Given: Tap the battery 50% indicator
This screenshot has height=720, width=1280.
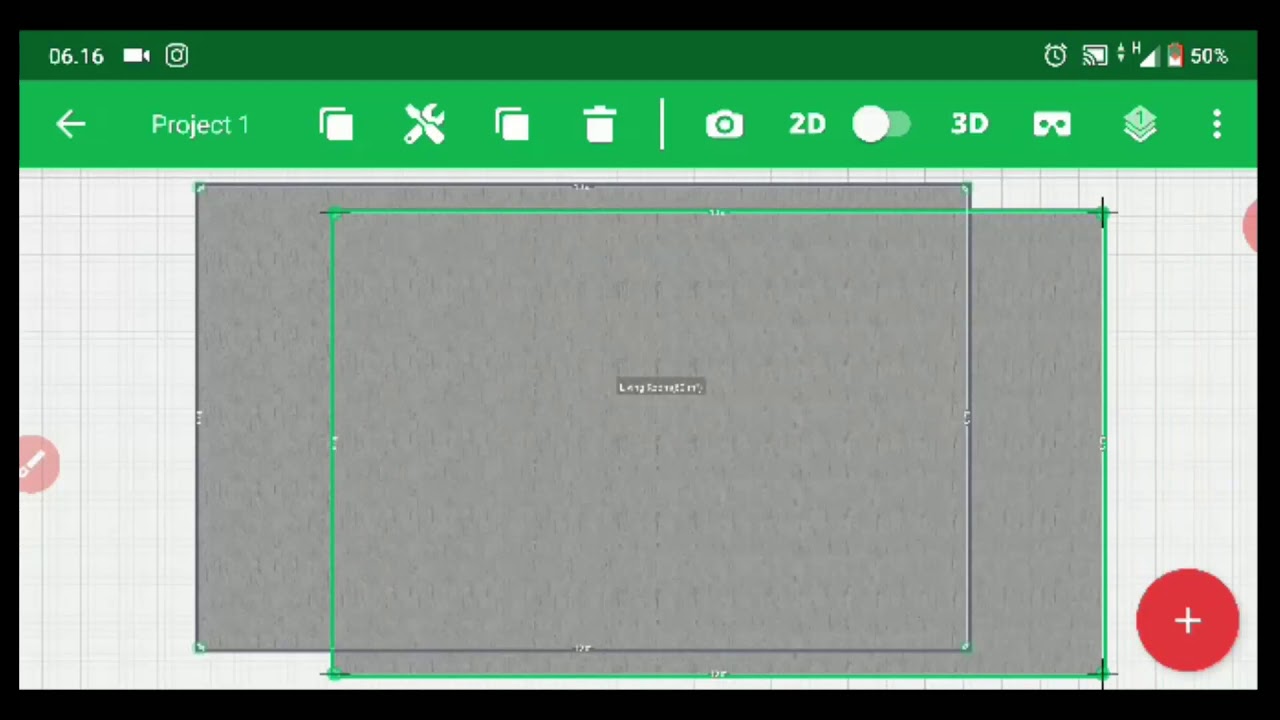Looking at the screenshot, I should point(1197,56).
